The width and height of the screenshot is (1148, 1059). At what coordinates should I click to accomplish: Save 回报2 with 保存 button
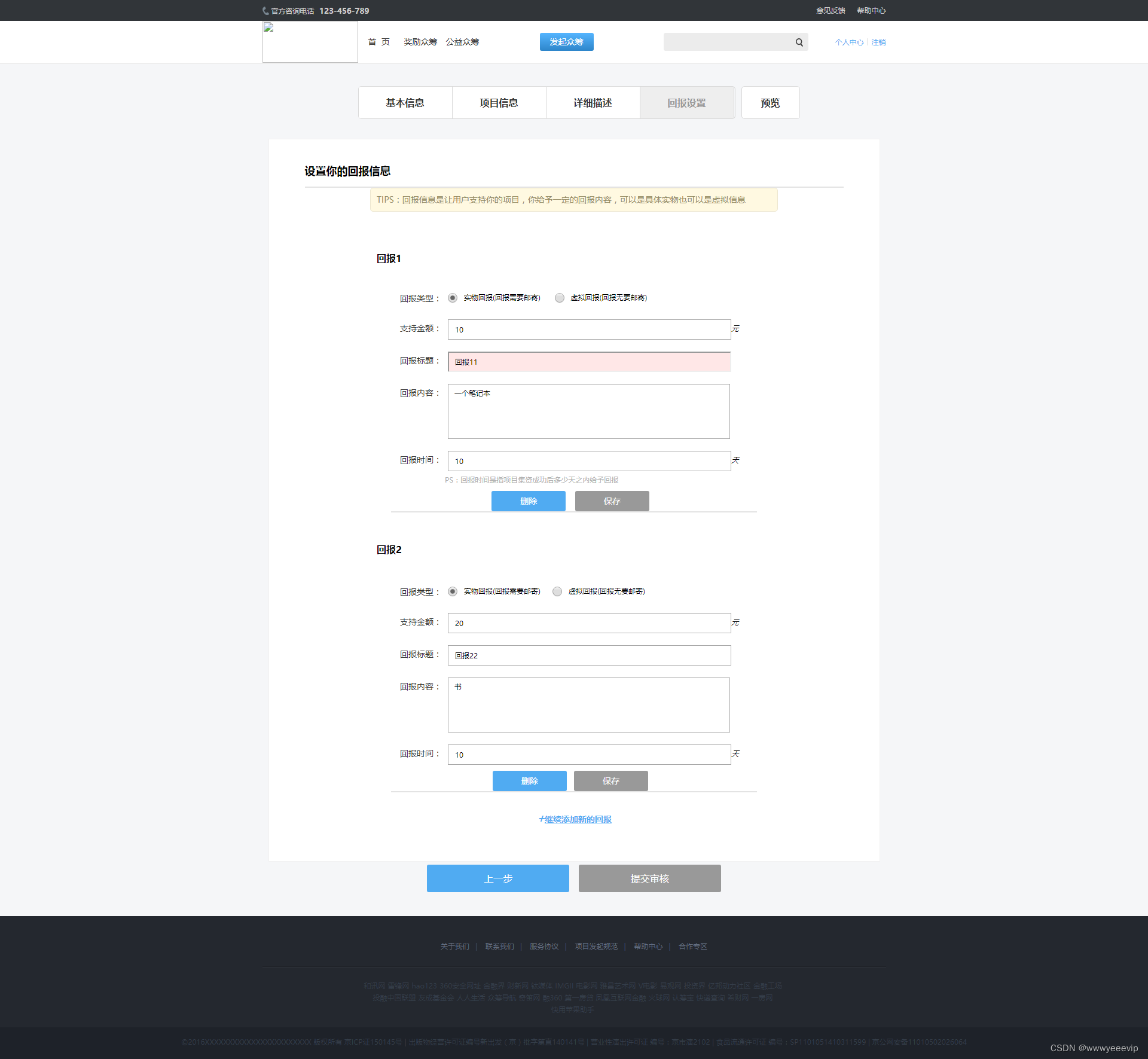tap(611, 781)
